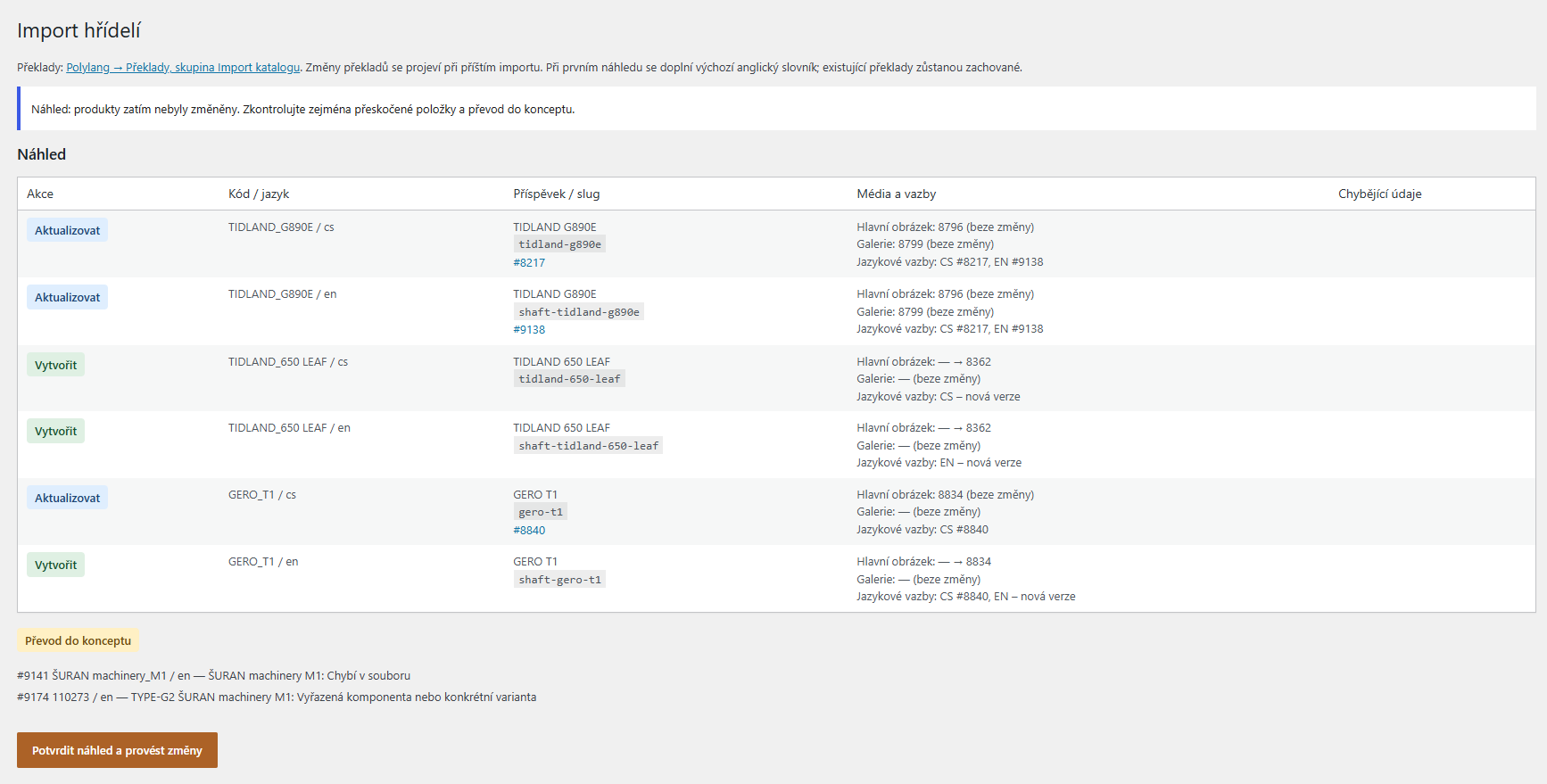Select the code cell GERO_T1 / en
The height and width of the screenshot is (784, 1547).
tap(263, 562)
